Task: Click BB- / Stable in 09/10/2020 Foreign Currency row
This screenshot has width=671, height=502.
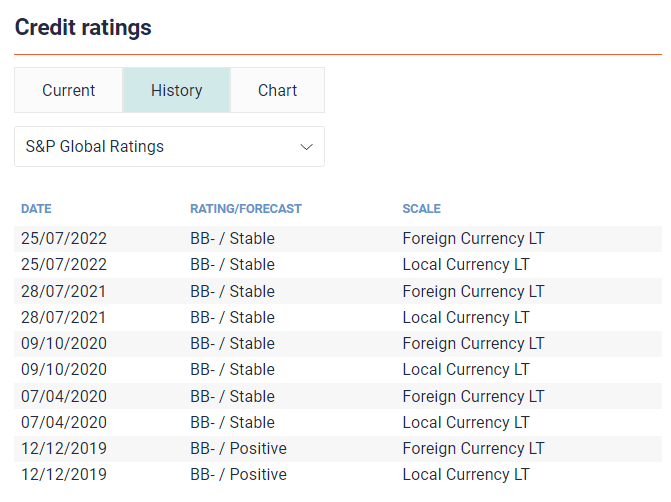Action: pos(232,343)
